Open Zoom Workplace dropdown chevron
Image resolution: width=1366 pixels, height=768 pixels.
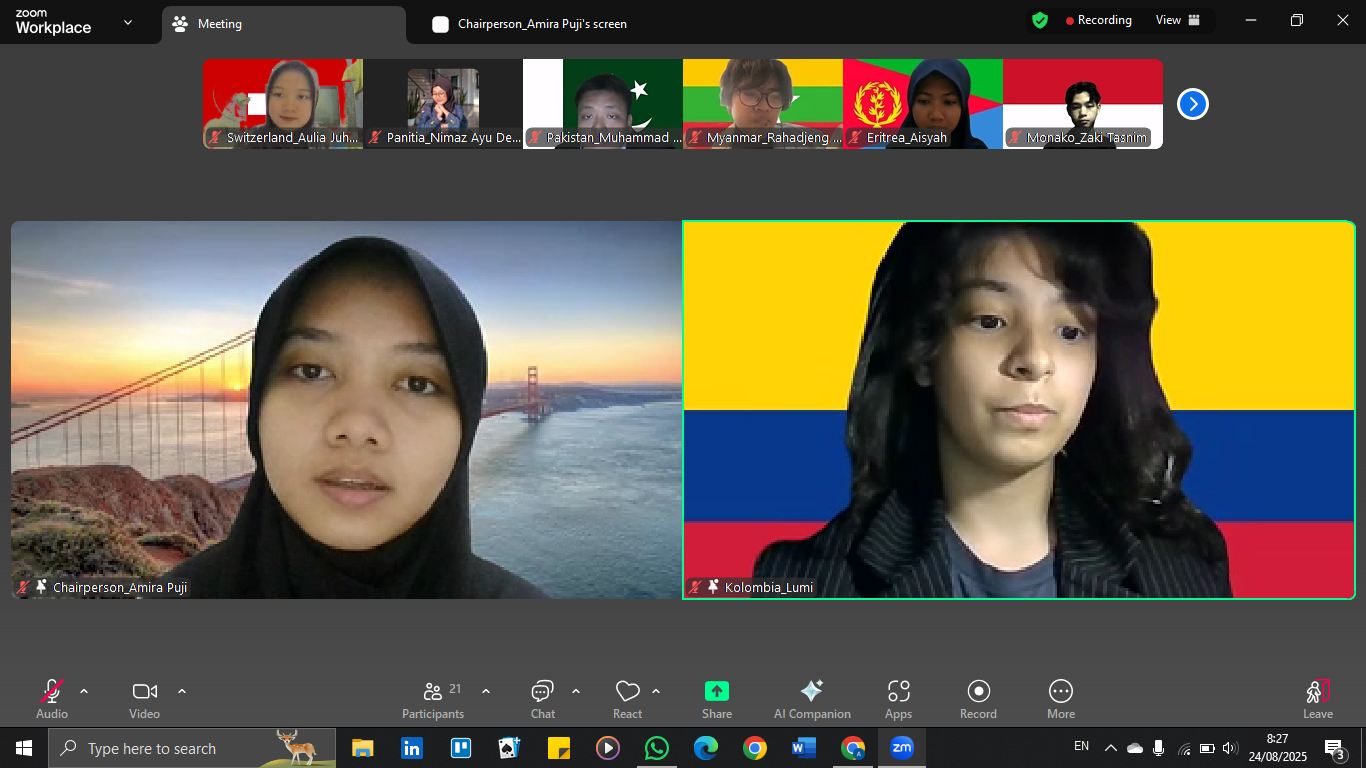pyautogui.click(x=127, y=22)
